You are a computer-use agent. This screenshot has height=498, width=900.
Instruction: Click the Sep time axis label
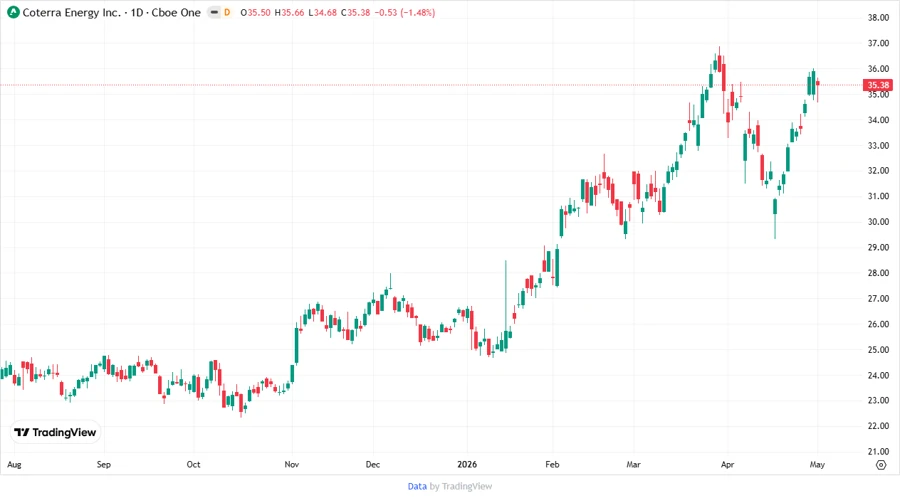[x=104, y=464]
